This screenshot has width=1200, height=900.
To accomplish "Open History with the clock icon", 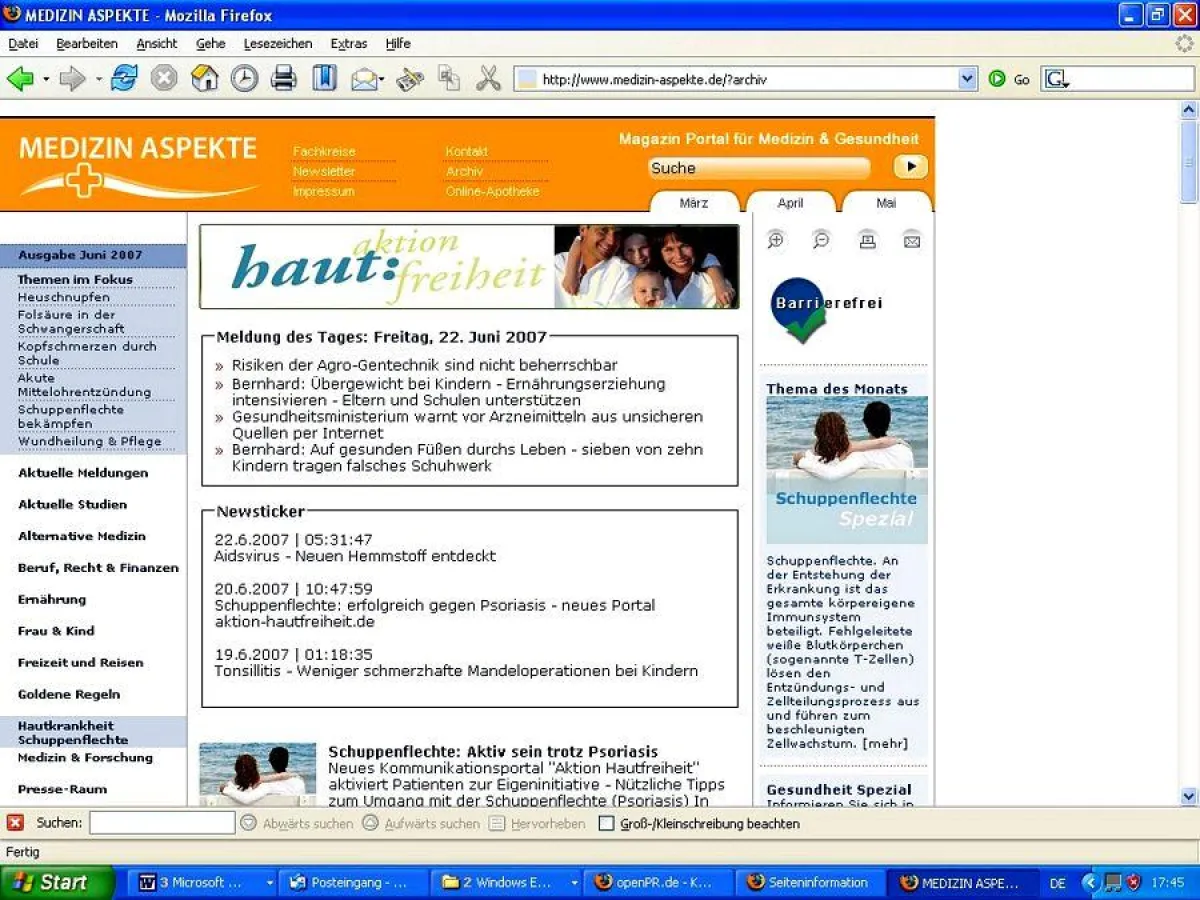I will point(244,79).
